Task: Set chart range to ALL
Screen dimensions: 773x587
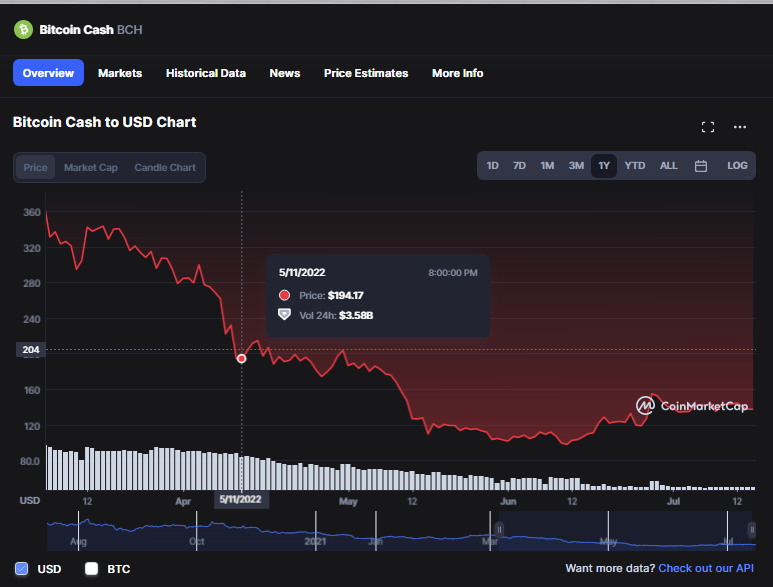Action: (668, 166)
